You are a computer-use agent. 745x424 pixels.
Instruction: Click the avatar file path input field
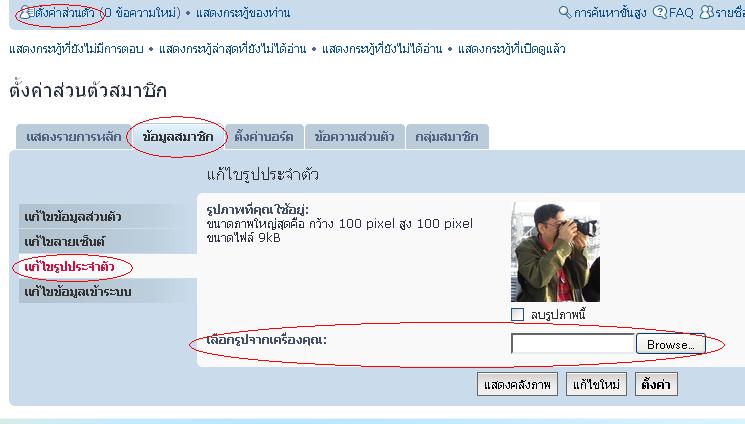(572, 344)
